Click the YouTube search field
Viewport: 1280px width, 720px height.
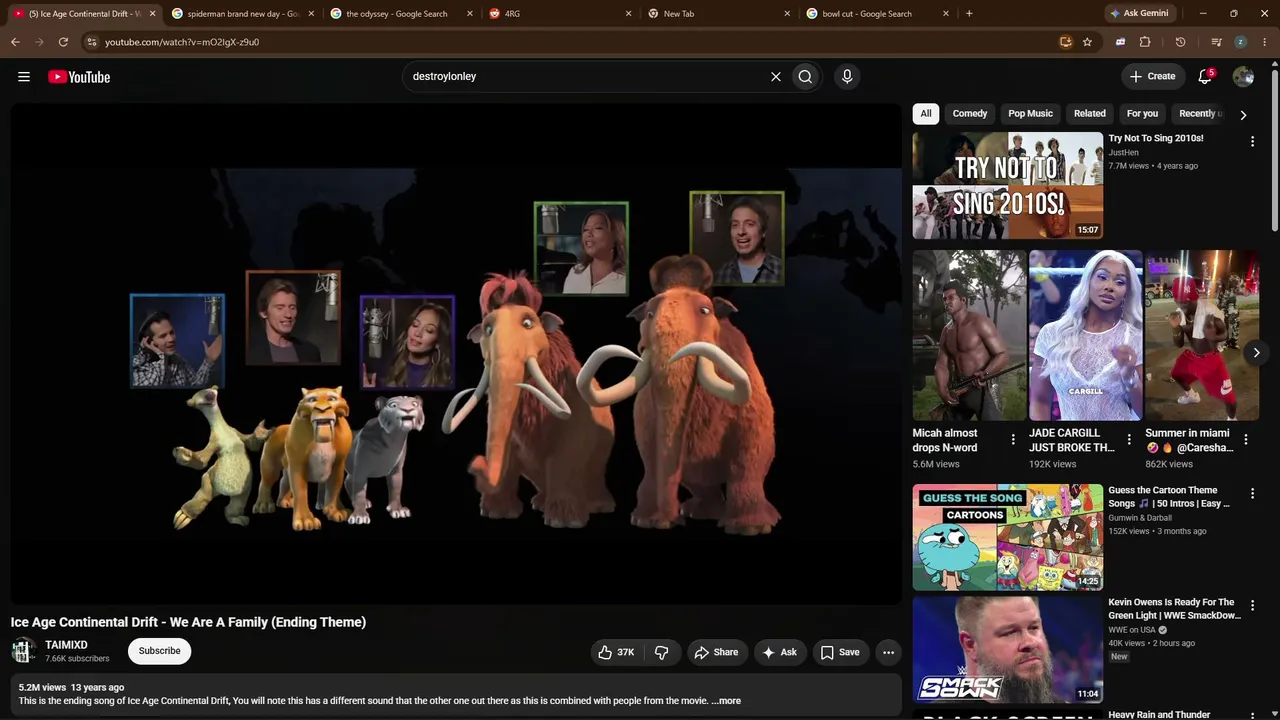(x=586, y=77)
